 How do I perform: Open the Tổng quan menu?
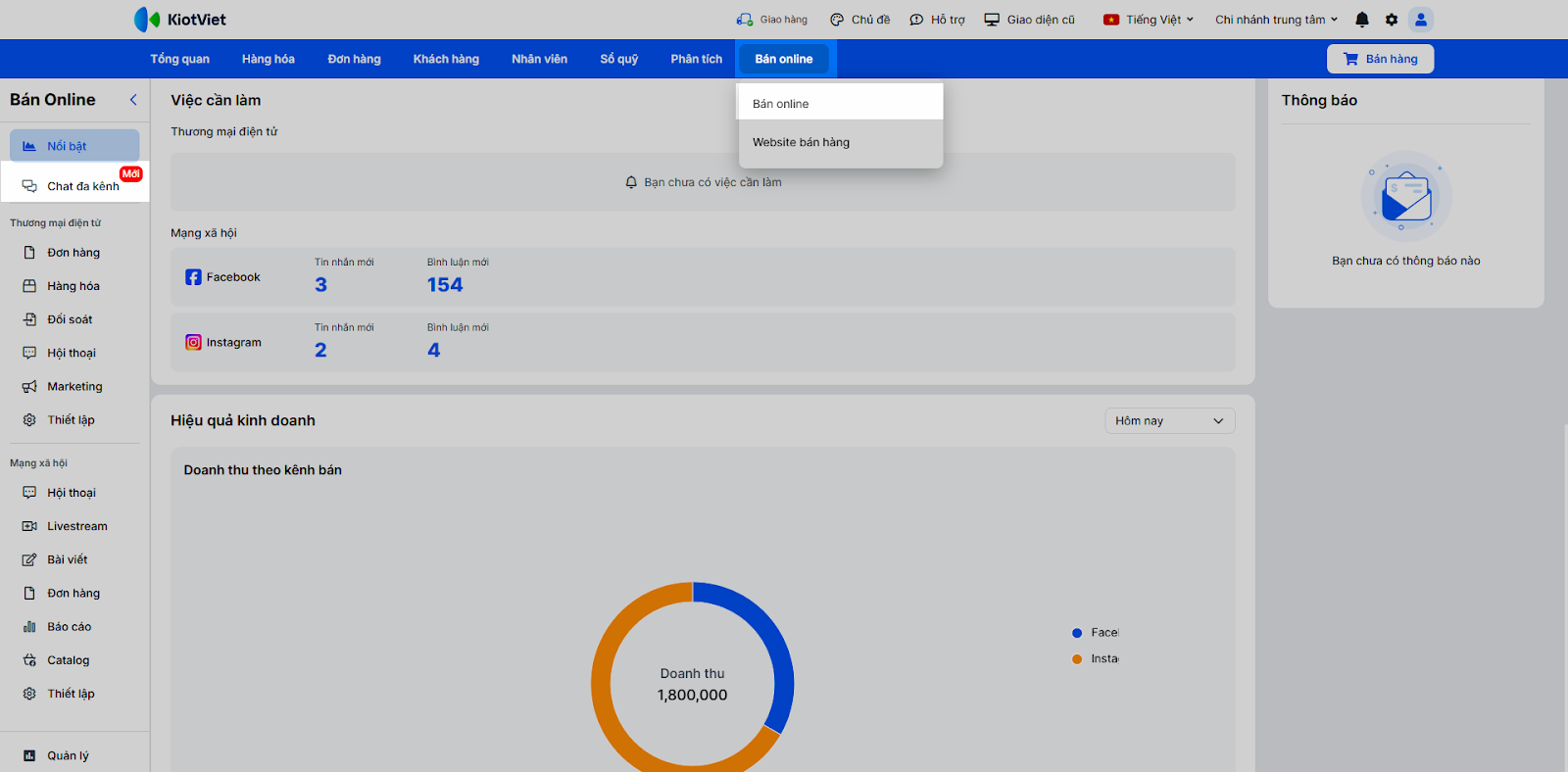tap(179, 59)
